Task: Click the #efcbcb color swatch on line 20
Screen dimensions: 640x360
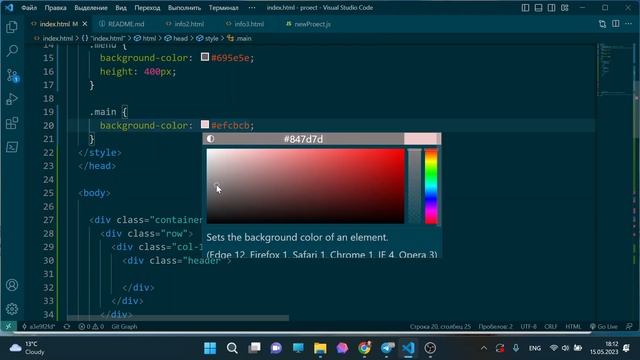Action: 205,124
